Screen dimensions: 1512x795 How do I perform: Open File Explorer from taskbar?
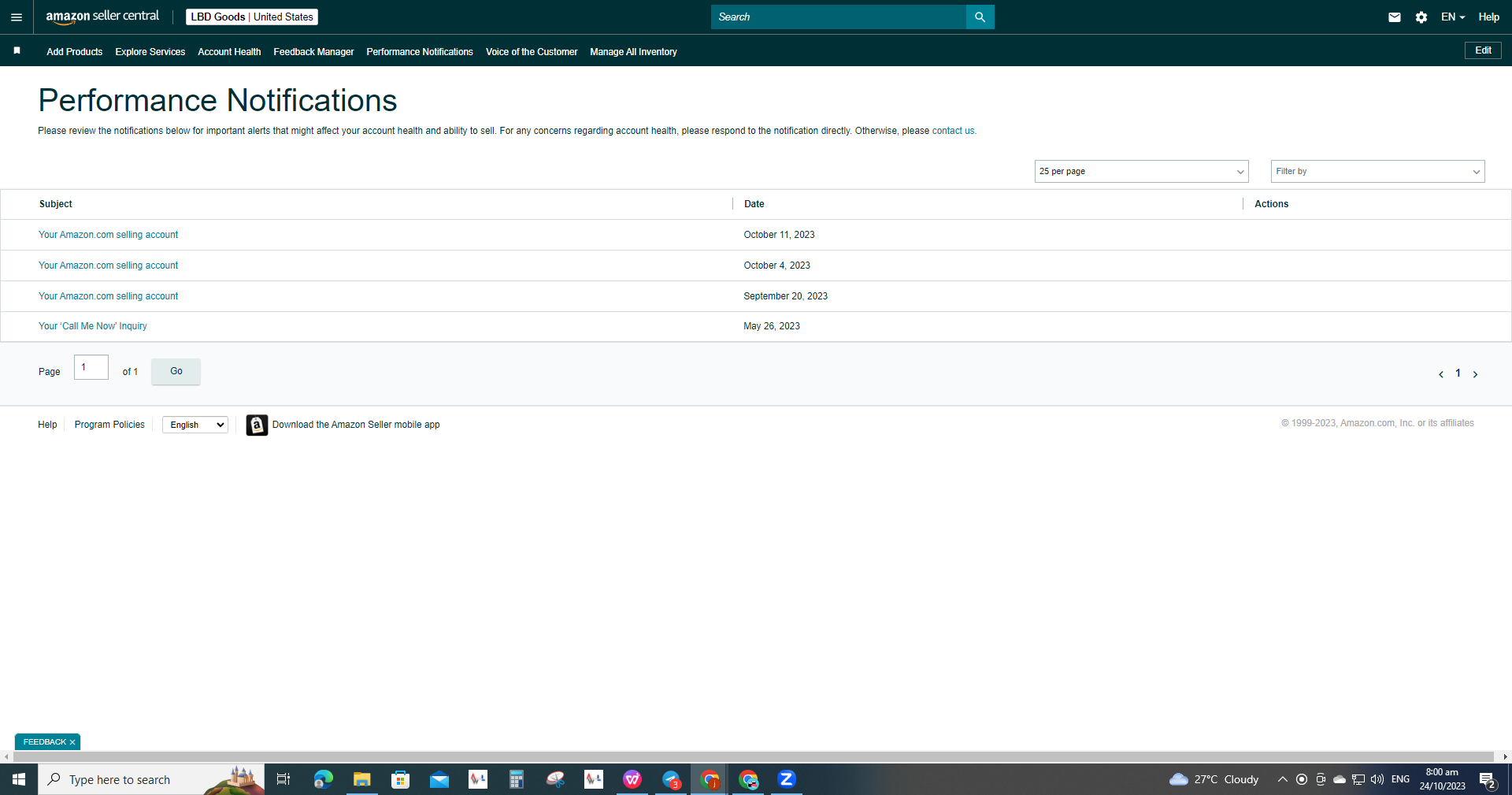coord(361,779)
